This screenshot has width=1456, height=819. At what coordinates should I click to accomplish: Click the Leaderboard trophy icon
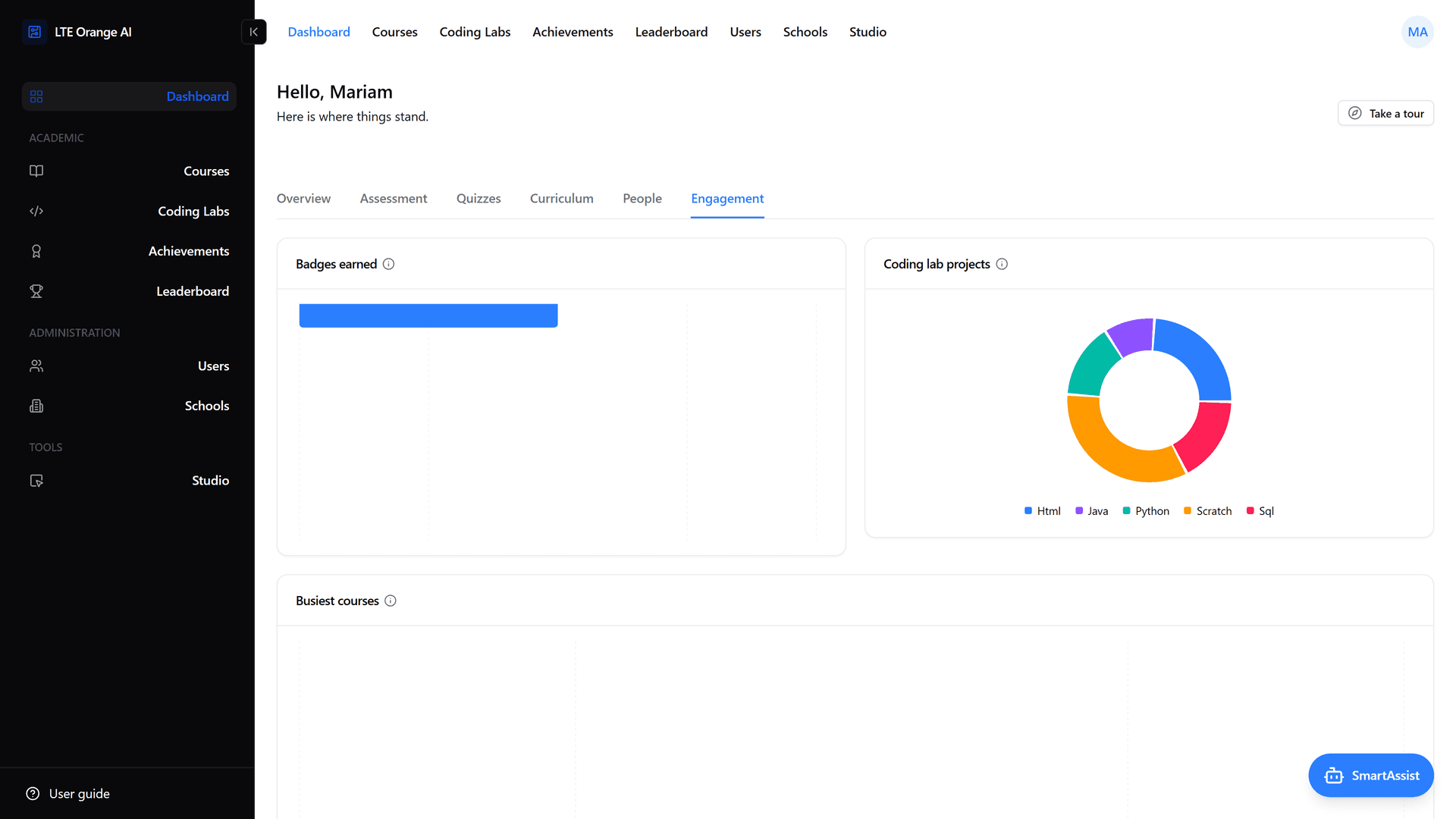click(36, 291)
